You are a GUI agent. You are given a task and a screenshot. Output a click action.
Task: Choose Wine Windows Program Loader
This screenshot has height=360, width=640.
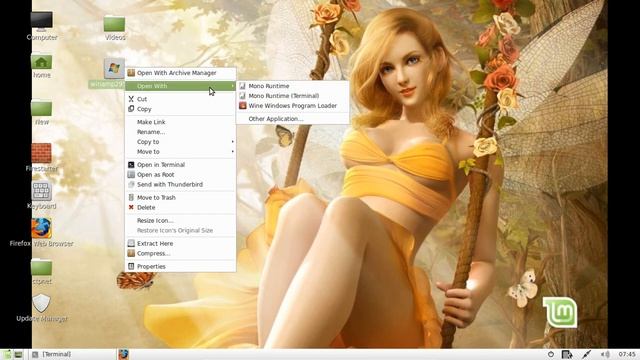click(x=293, y=106)
